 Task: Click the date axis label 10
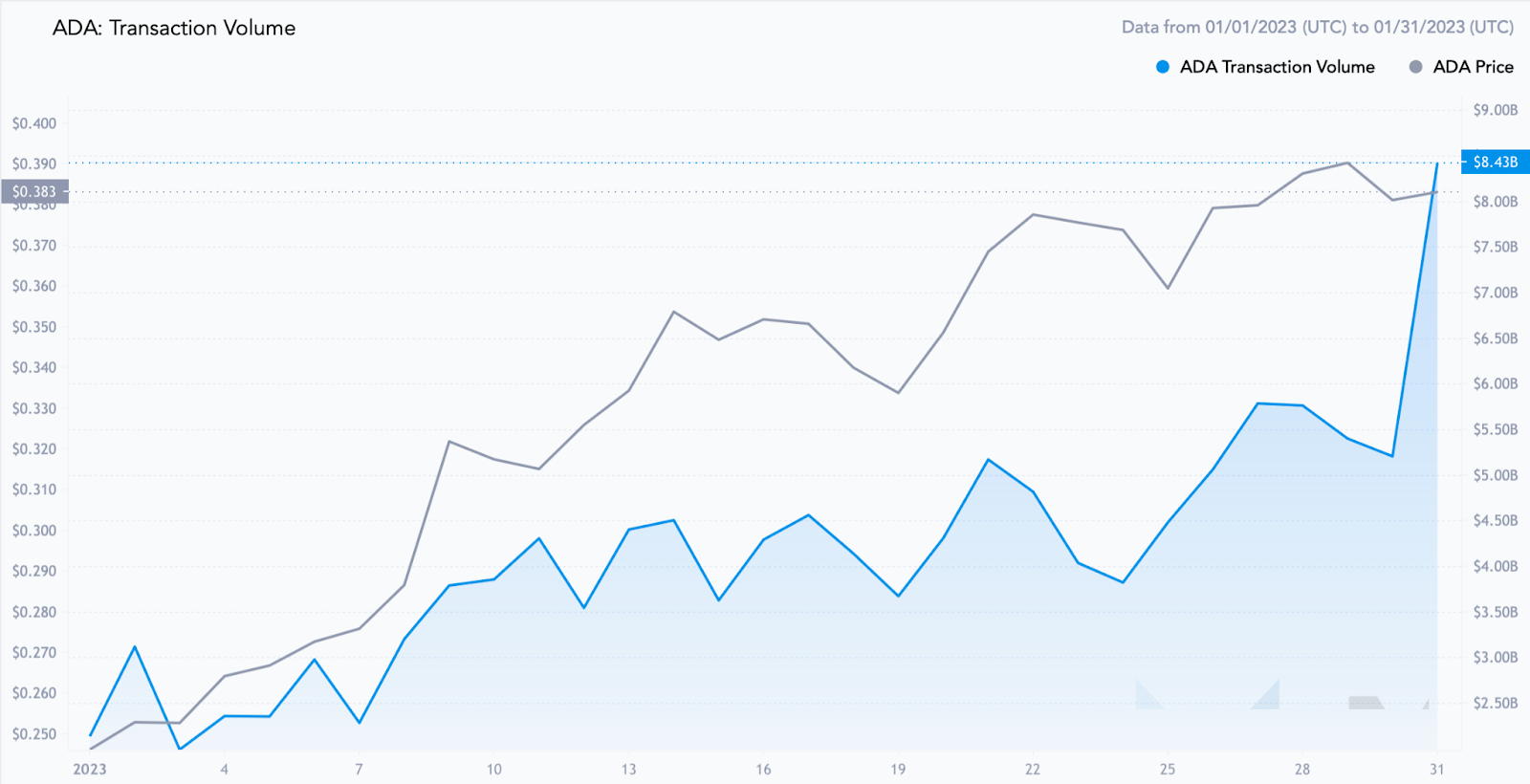[494, 769]
